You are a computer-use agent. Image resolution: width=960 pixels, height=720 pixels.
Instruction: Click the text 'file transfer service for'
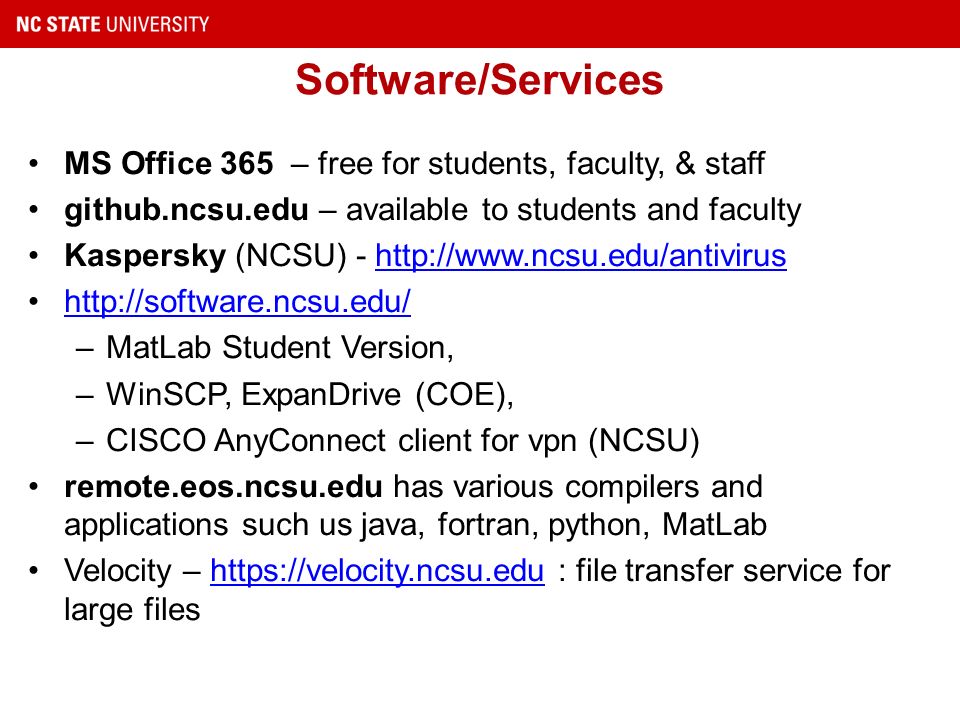(x=733, y=571)
